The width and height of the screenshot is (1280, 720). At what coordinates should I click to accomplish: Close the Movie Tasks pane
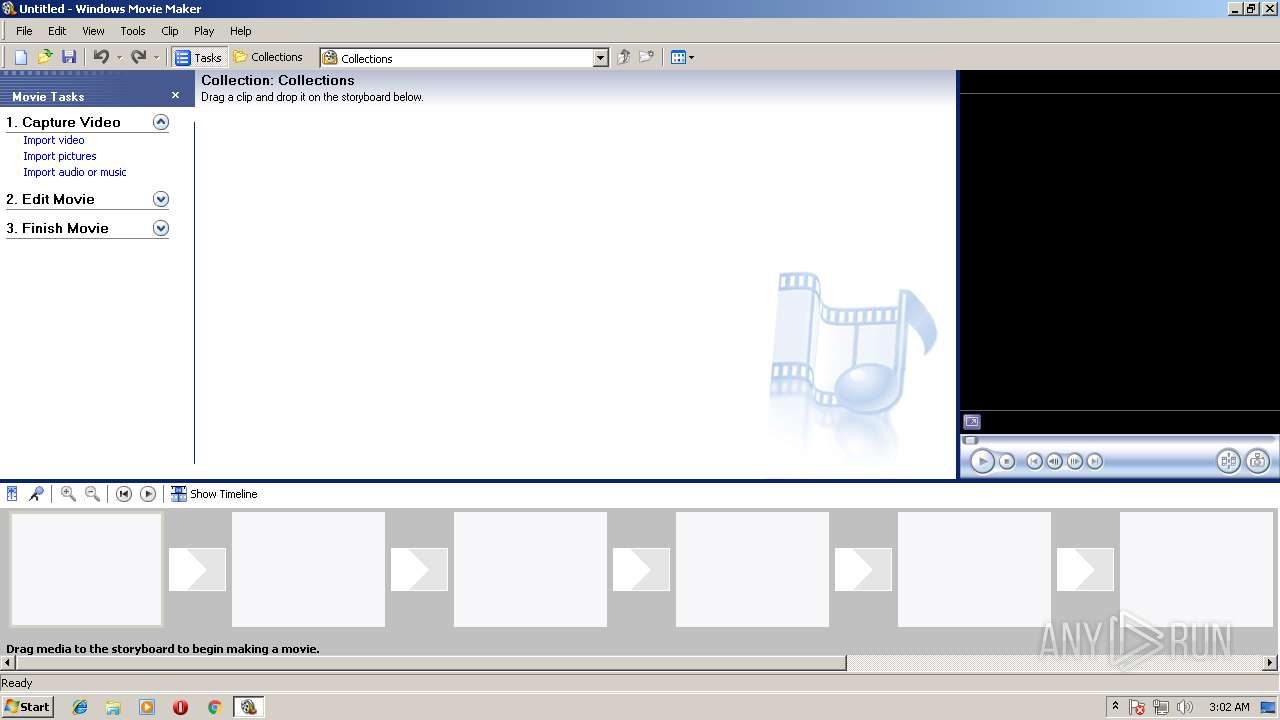click(x=175, y=96)
